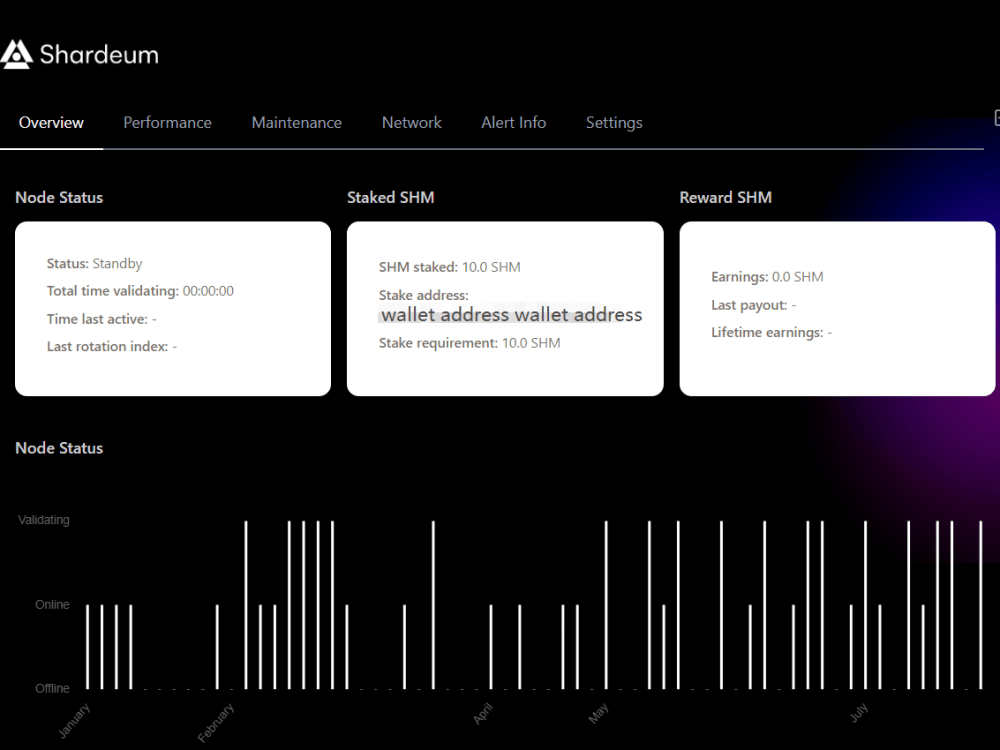View the Alert Info tab
The height and width of the screenshot is (750, 1000).
513,122
